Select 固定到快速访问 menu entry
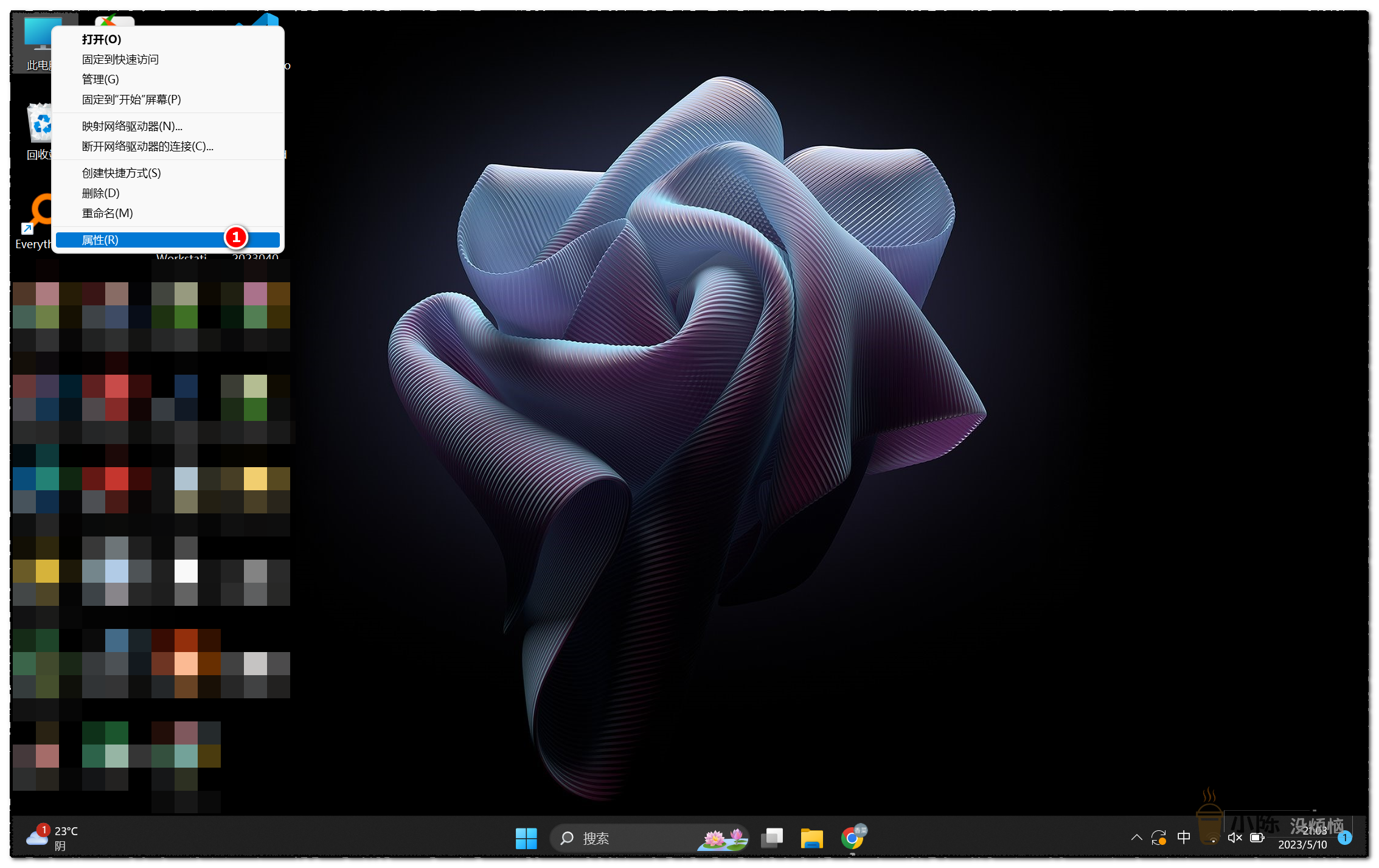The height and width of the screenshot is (868, 1379). 120,60
